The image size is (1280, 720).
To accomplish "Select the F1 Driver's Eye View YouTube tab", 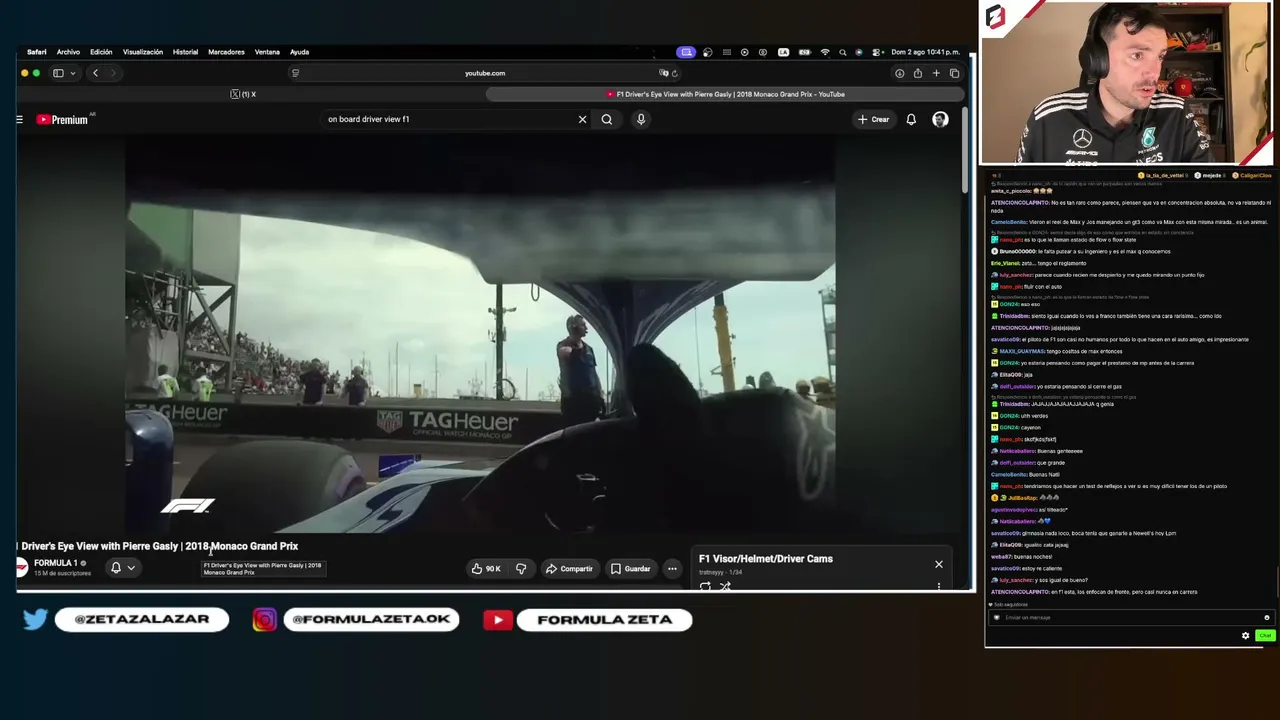I will click(726, 94).
